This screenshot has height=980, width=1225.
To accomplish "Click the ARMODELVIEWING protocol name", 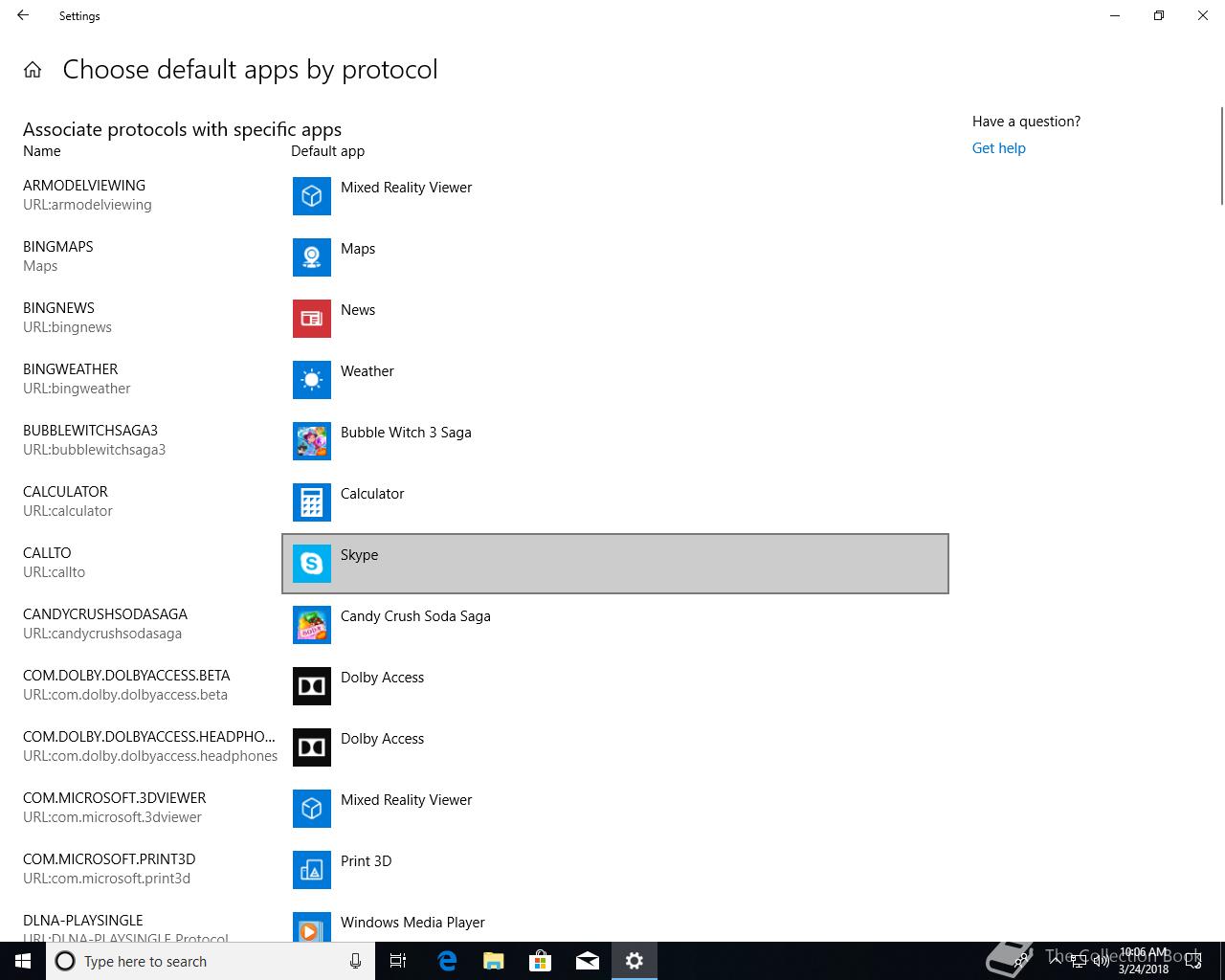I will [84, 186].
